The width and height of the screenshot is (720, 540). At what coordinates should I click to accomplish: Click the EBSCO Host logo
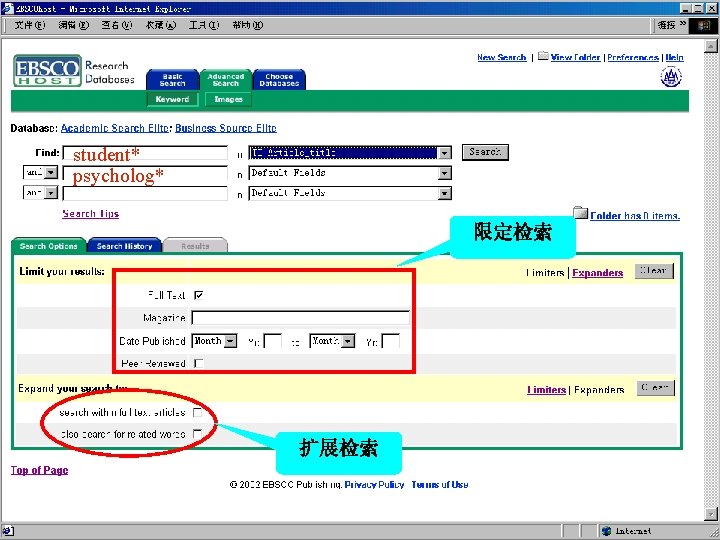click(x=48, y=70)
